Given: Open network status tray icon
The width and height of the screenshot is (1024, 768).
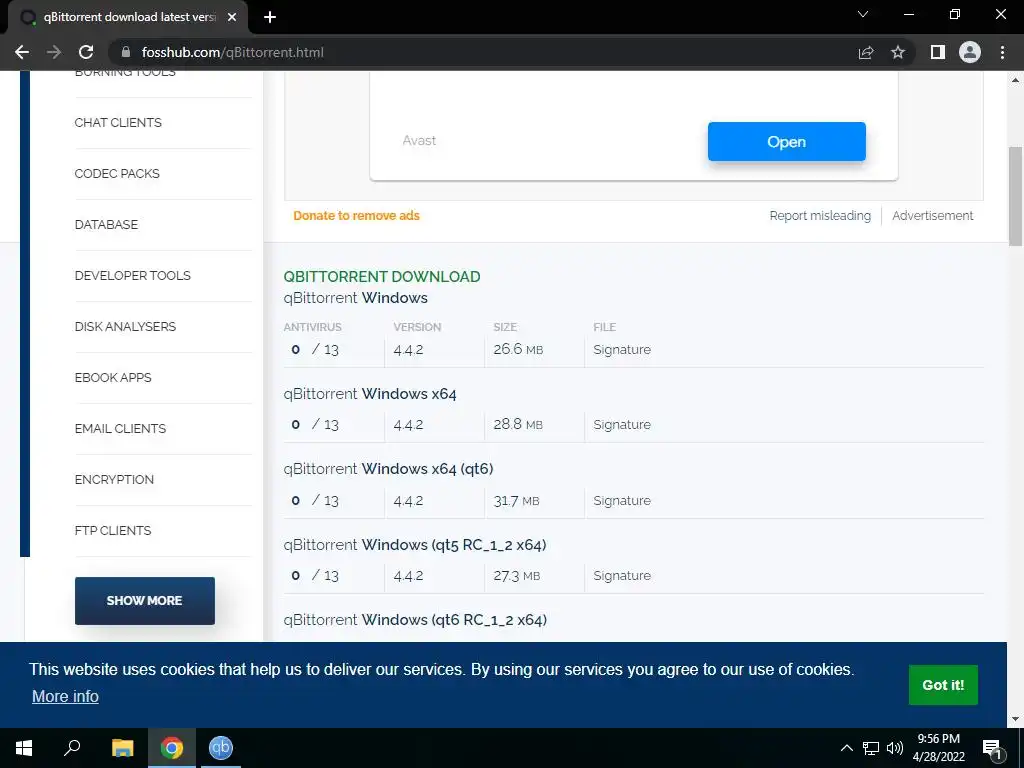Looking at the screenshot, I should [871, 748].
